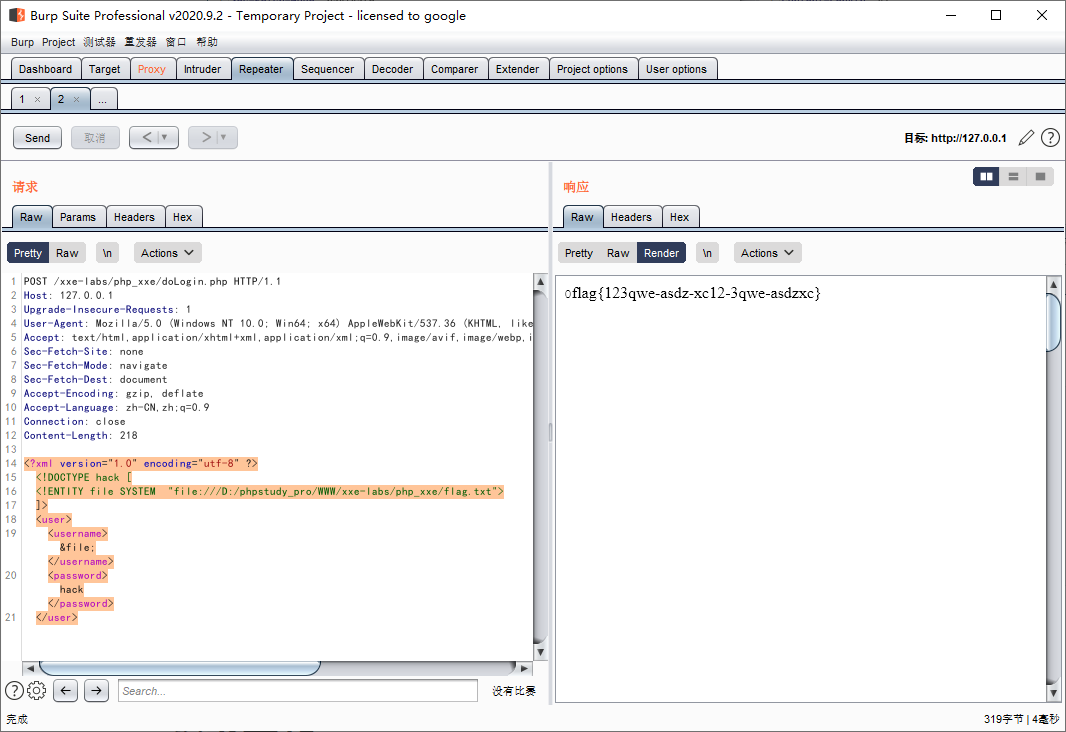Image resolution: width=1066 pixels, height=732 pixels.
Task: Select side-by-side layout view icon
Action: (x=986, y=177)
